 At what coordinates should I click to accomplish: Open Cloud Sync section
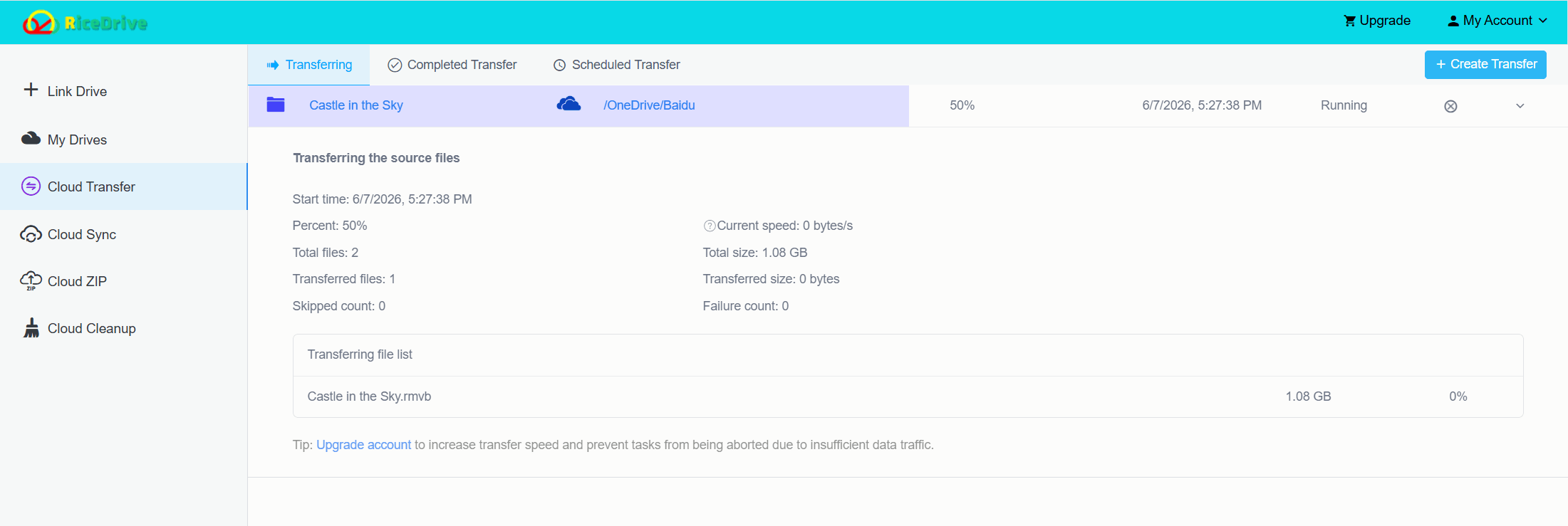[82, 235]
